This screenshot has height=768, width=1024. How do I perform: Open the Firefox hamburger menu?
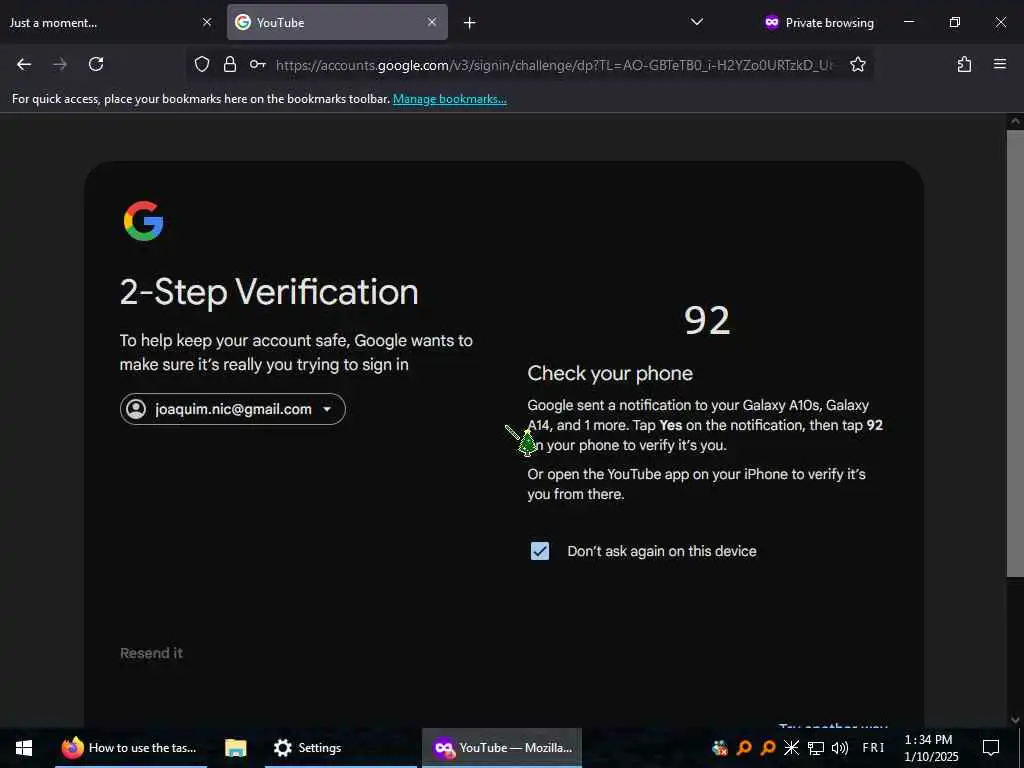(999, 64)
